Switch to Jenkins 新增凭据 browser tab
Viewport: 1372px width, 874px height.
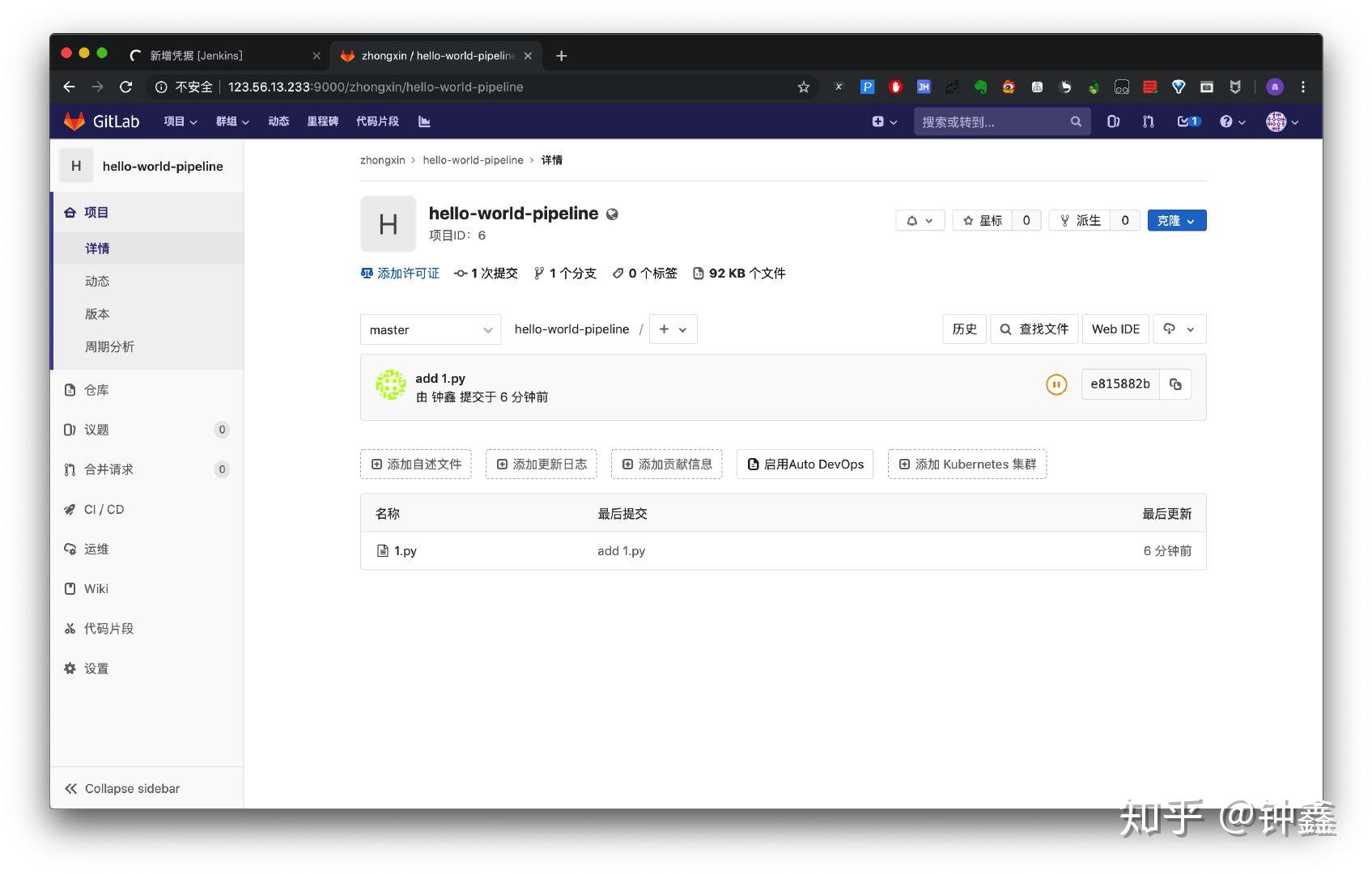point(223,55)
